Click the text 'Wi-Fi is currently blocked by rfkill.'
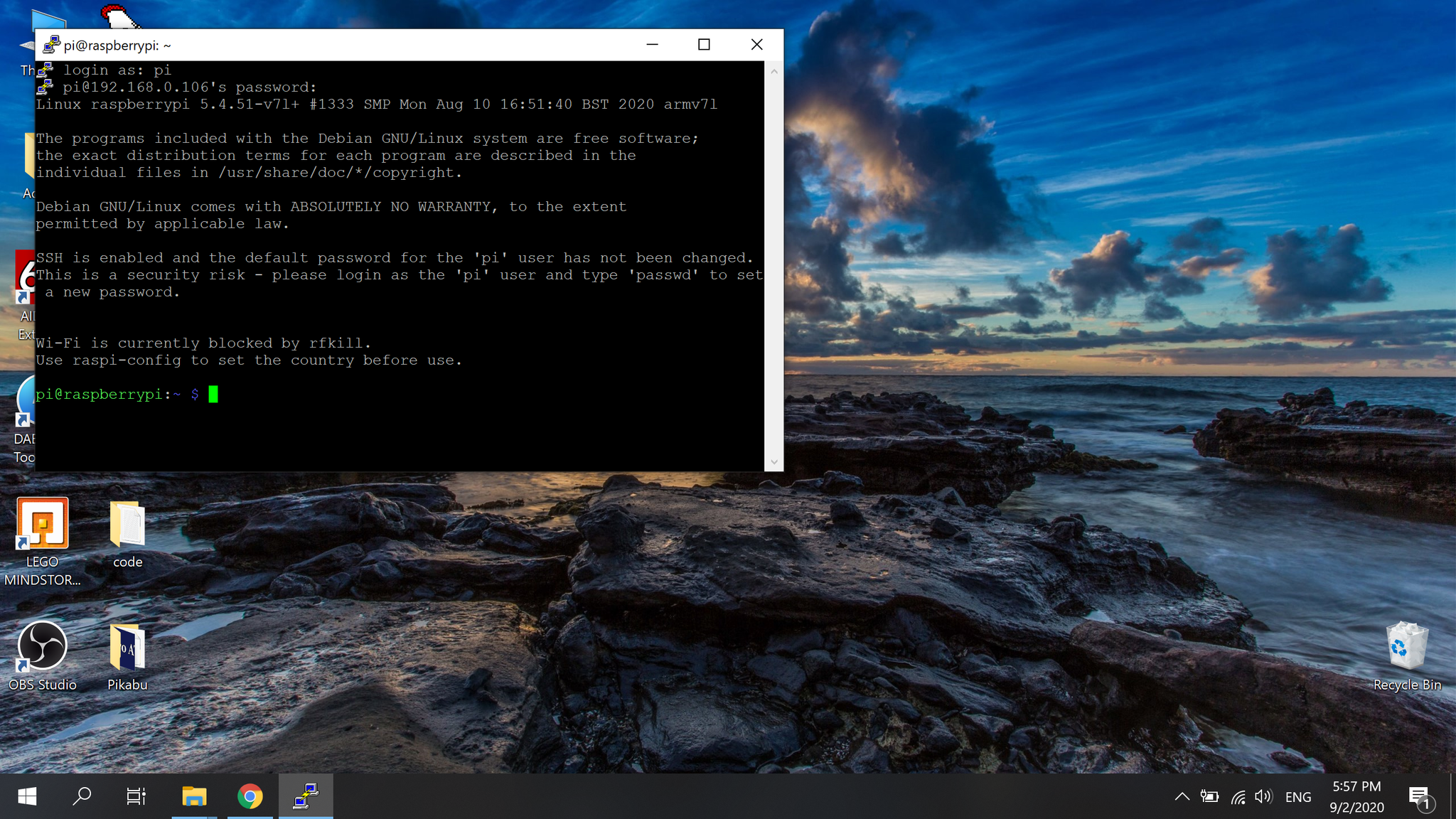Screen dimensions: 1456x819 coord(203,343)
